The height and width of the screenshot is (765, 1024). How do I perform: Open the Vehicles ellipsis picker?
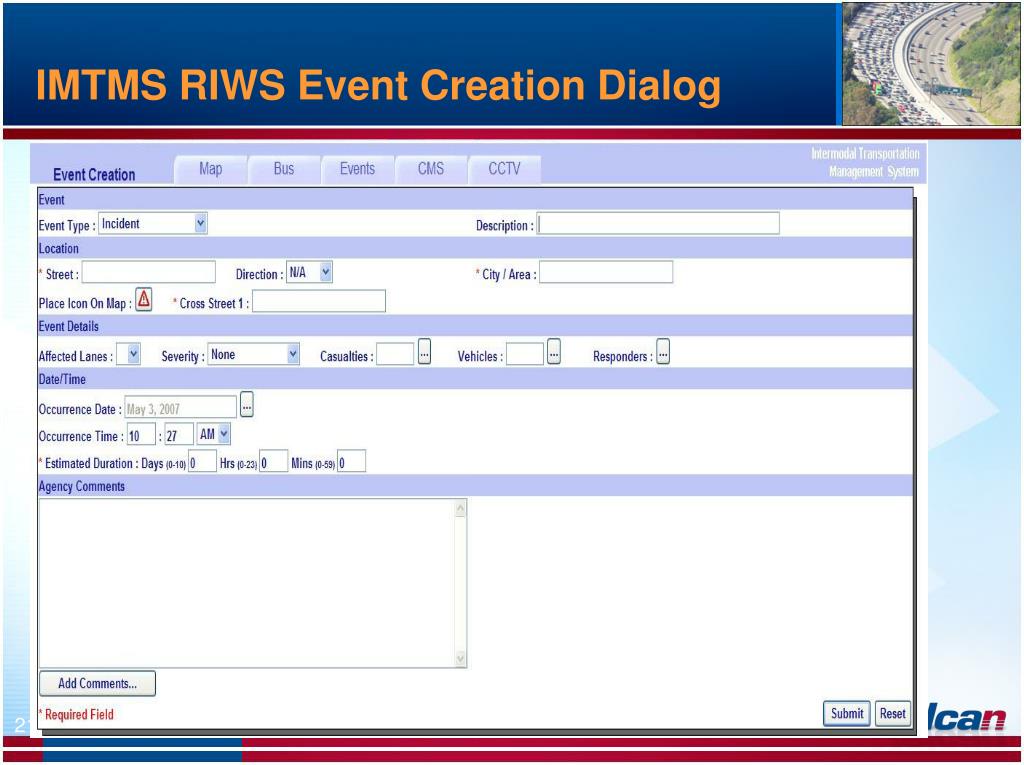(554, 352)
